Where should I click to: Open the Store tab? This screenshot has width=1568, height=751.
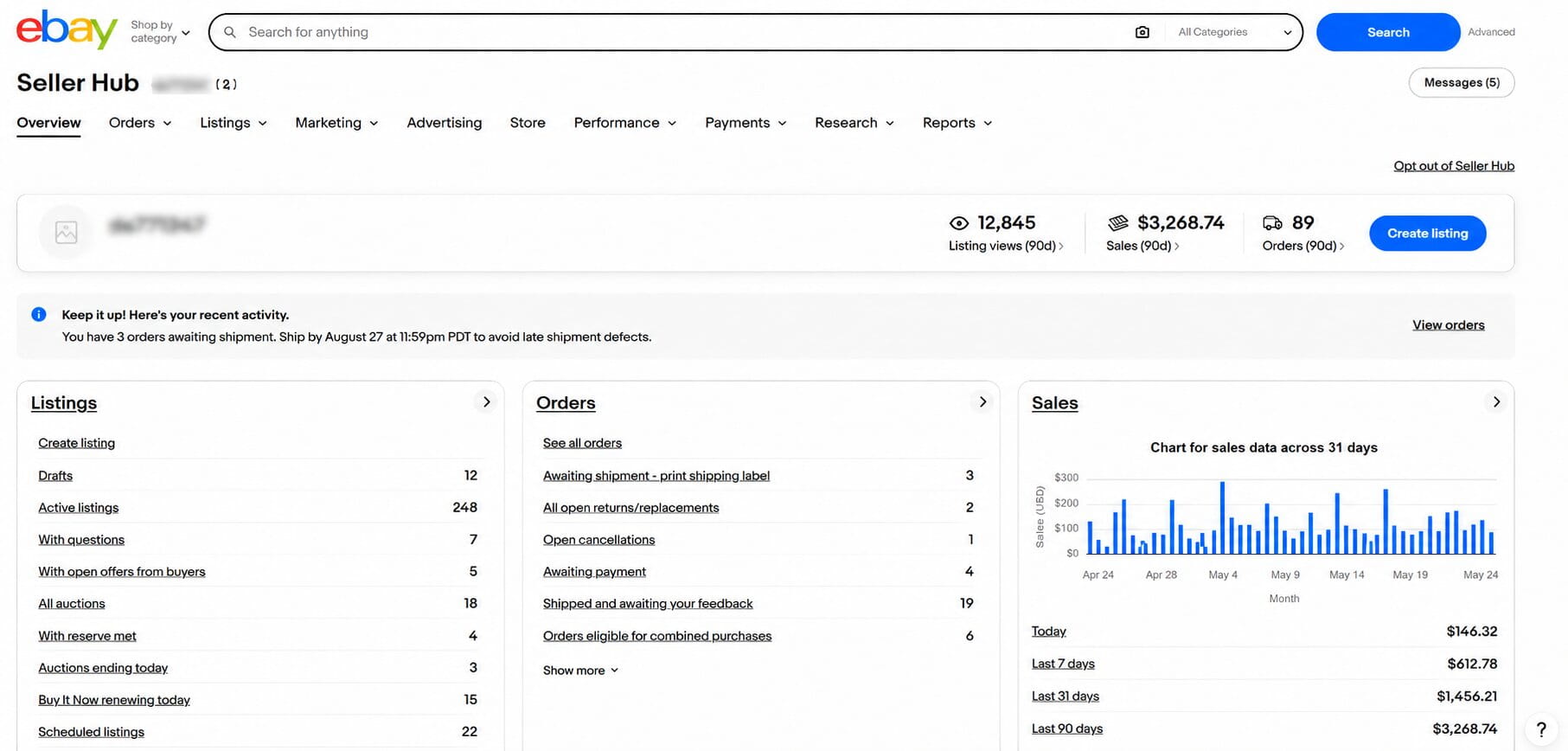(528, 123)
